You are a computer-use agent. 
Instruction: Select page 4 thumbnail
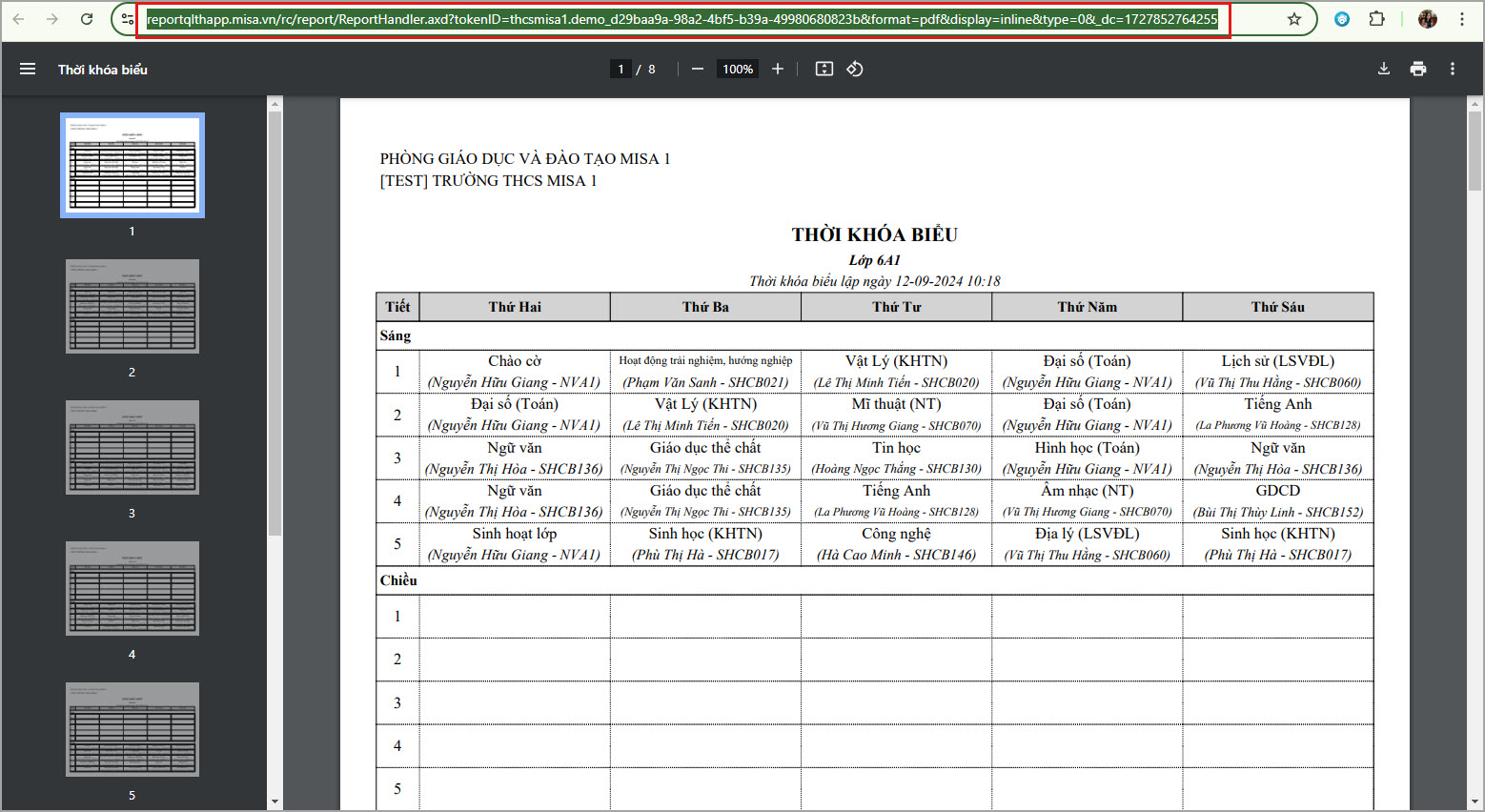coord(132,588)
